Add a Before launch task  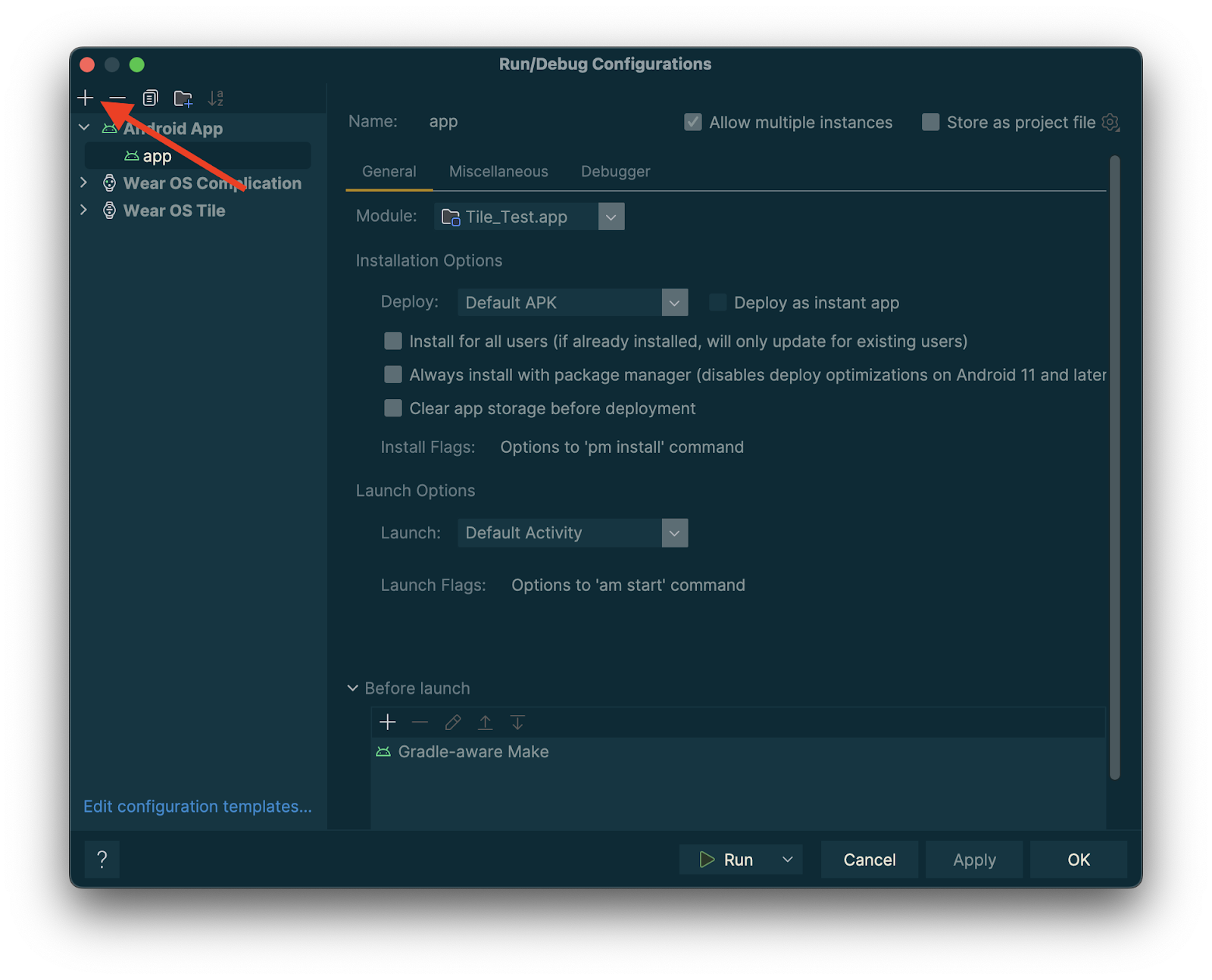coord(388,722)
